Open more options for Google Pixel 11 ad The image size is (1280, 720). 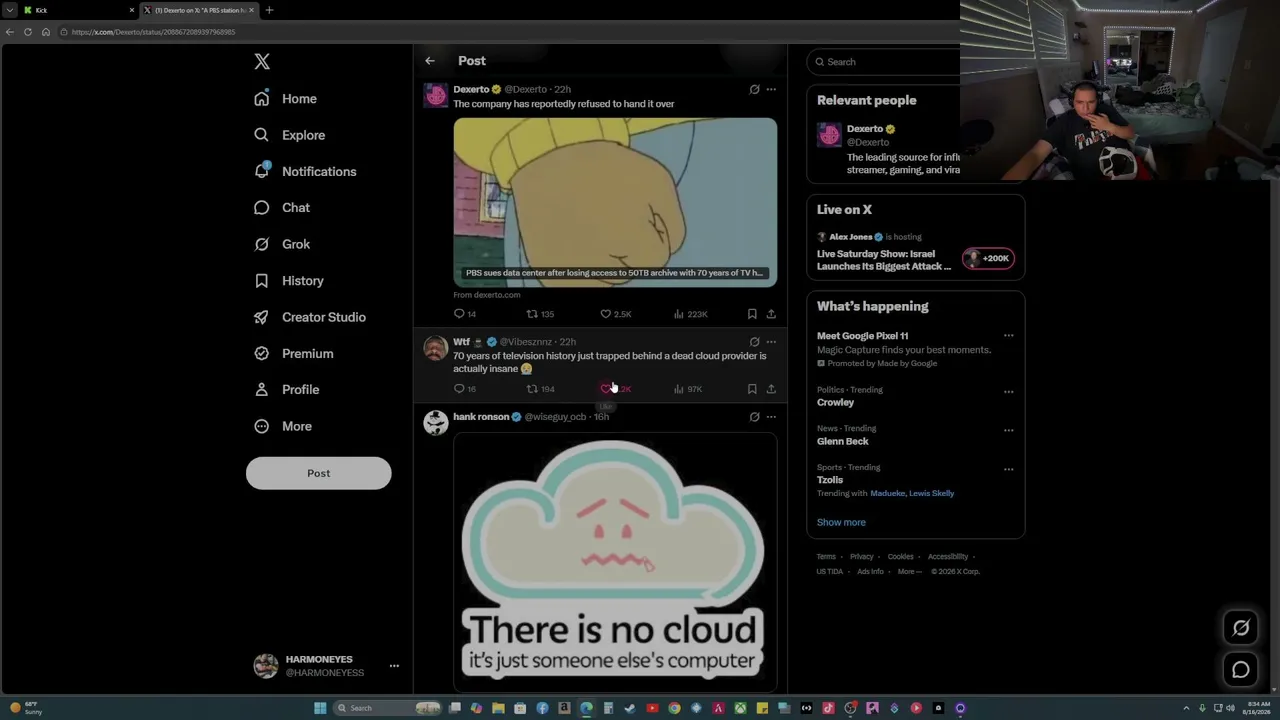coord(1008,336)
